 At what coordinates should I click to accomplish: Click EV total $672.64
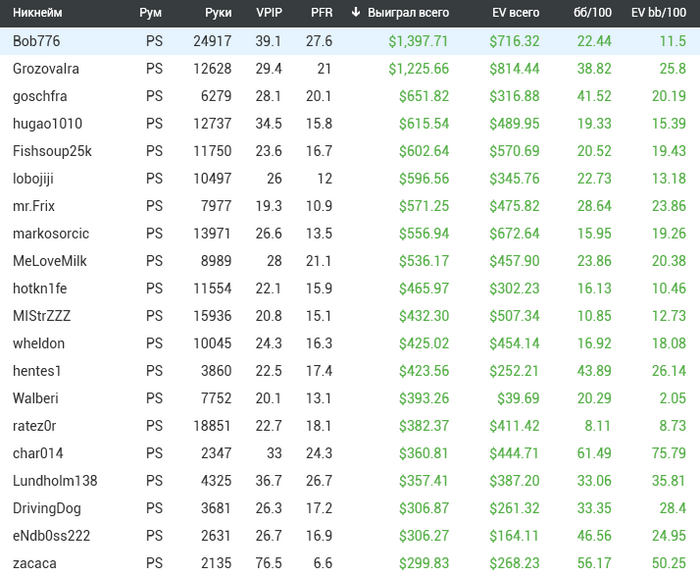pos(514,234)
